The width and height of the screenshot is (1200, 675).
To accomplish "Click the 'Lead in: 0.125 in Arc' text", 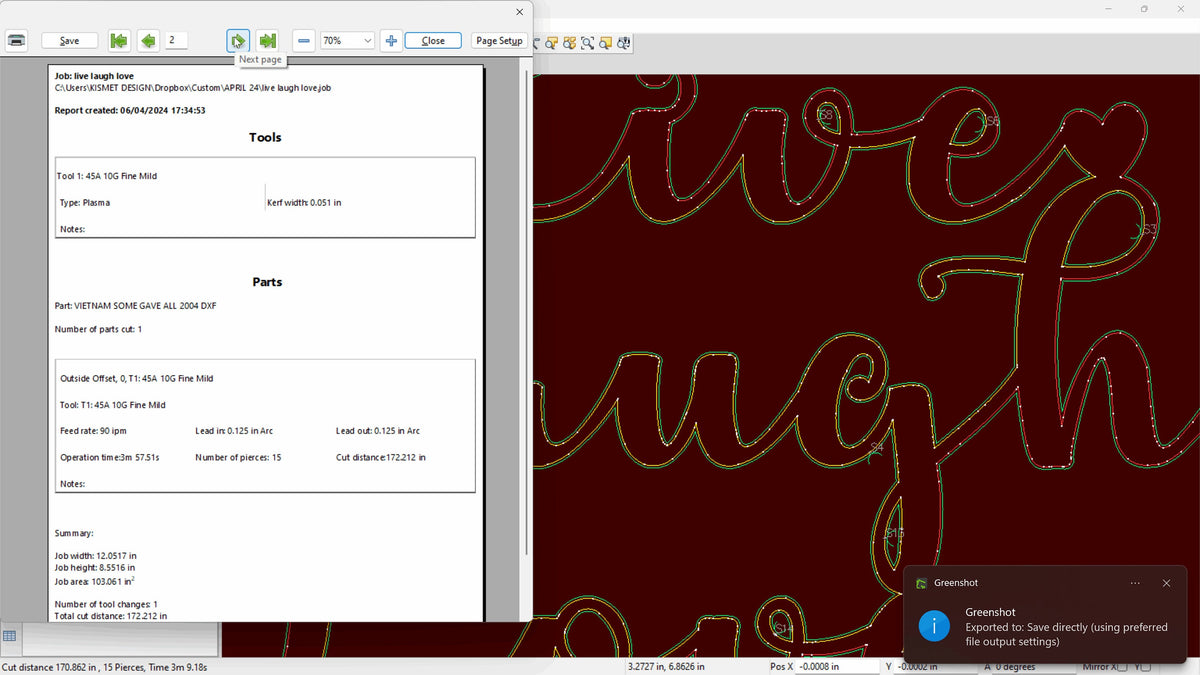I will pyautogui.click(x=234, y=431).
